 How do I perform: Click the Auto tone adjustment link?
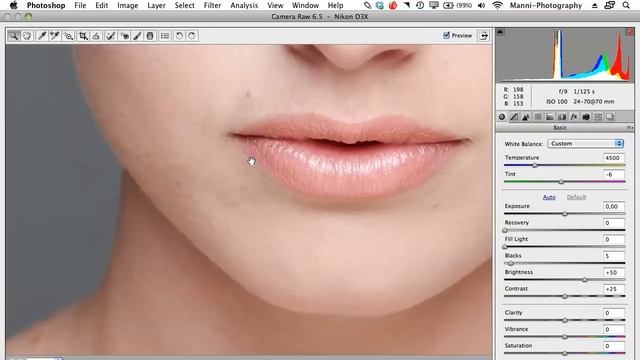click(x=549, y=197)
